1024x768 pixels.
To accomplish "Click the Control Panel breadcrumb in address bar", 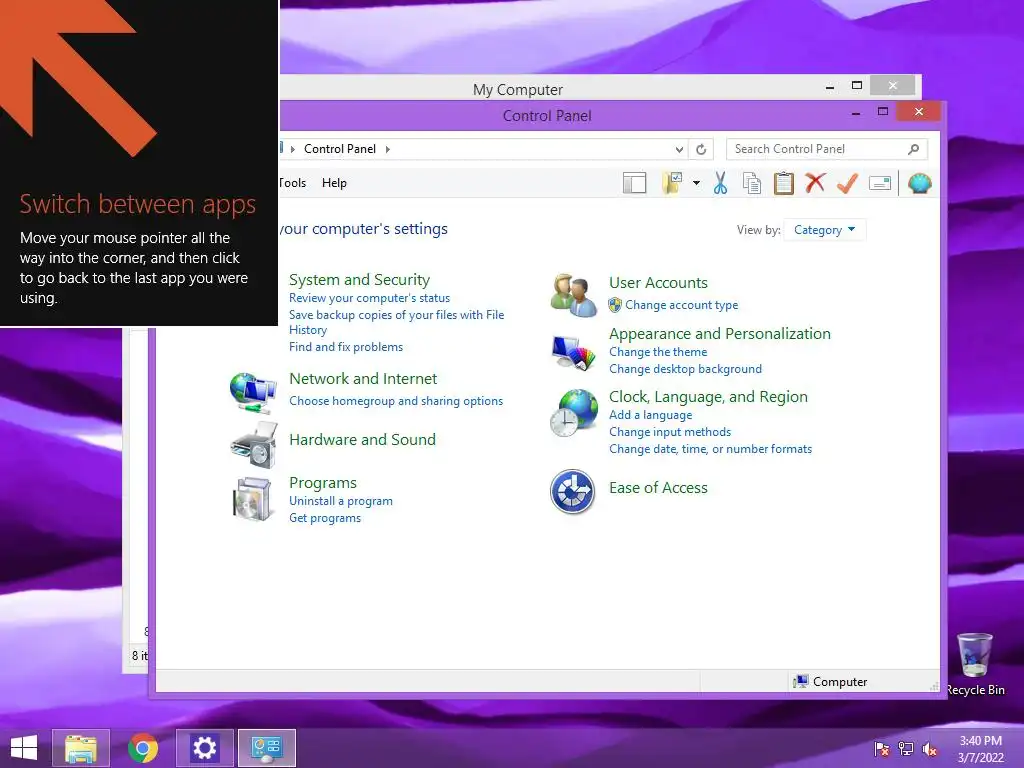I will [x=340, y=150].
